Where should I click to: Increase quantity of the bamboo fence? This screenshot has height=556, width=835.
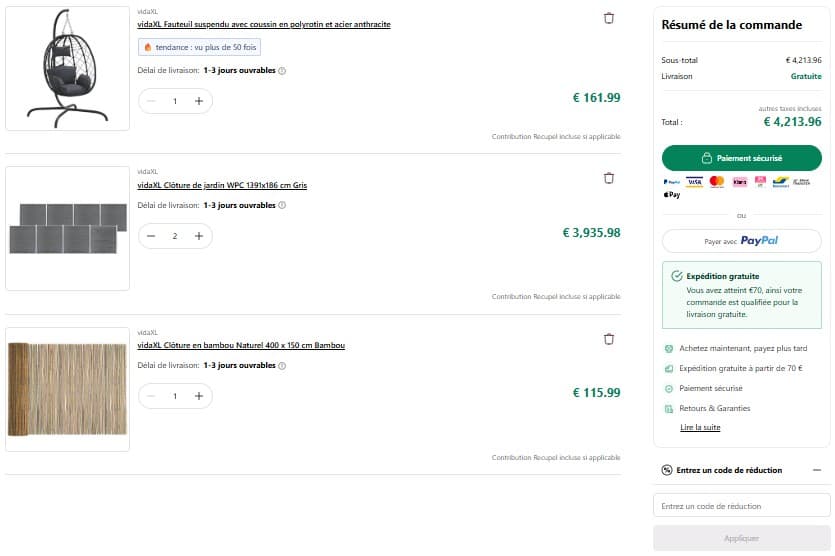click(x=199, y=396)
